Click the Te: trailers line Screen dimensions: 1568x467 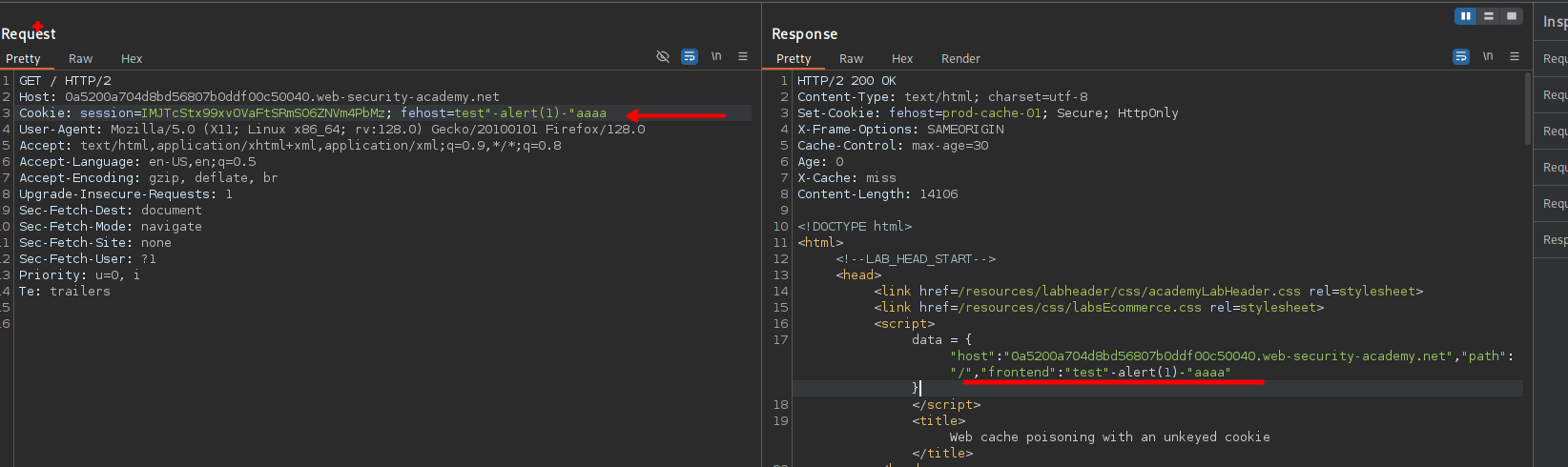click(65, 292)
